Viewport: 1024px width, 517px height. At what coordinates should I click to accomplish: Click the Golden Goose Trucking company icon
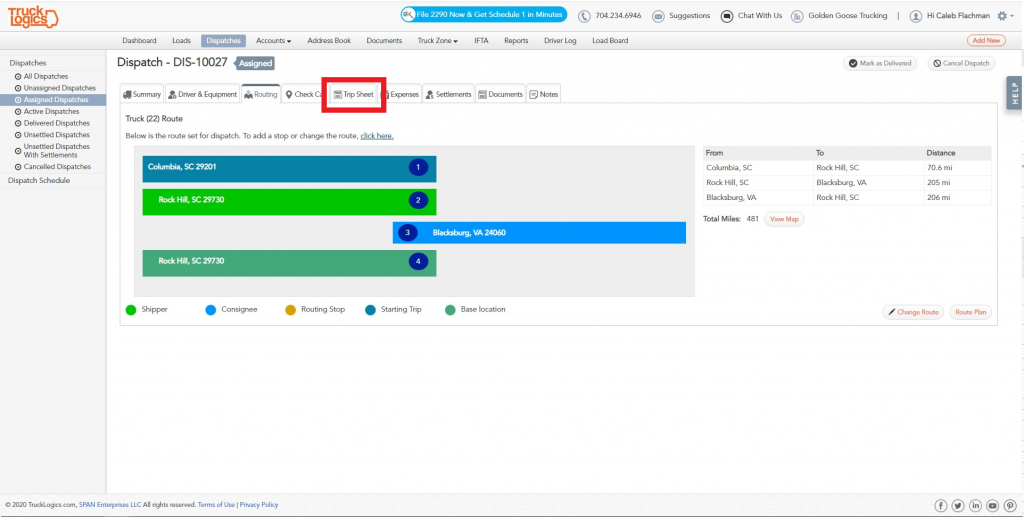[797, 16]
